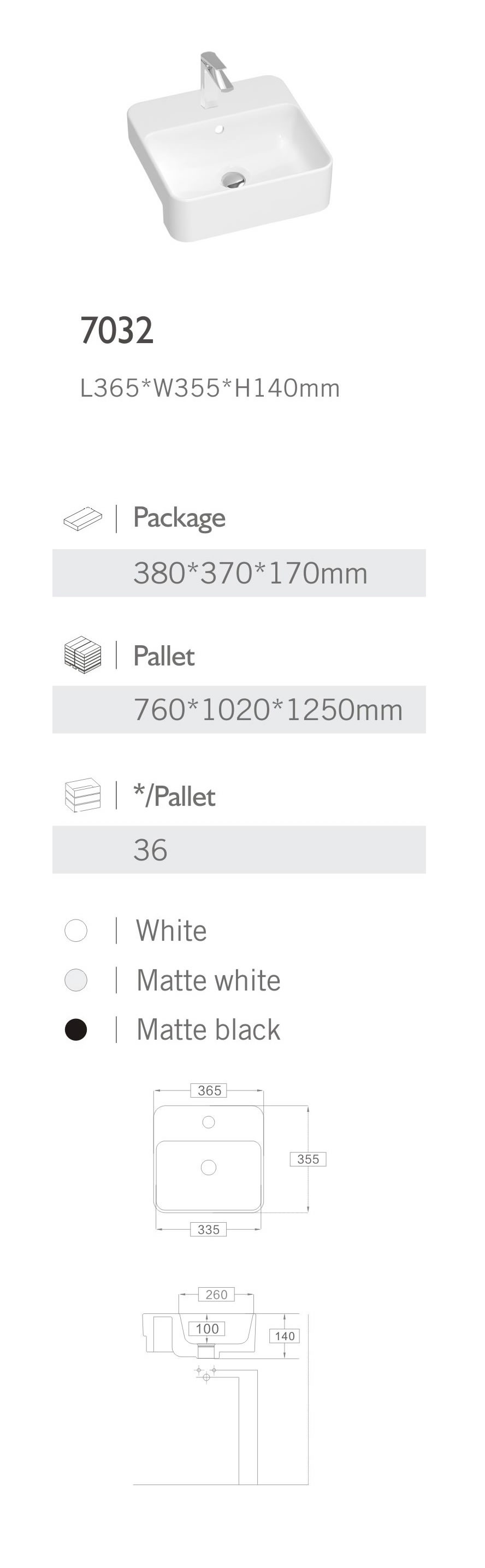Click the per-pallet quantity boxes icon
This screenshot has width=485, height=1568.
pyautogui.click(x=82, y=795)
